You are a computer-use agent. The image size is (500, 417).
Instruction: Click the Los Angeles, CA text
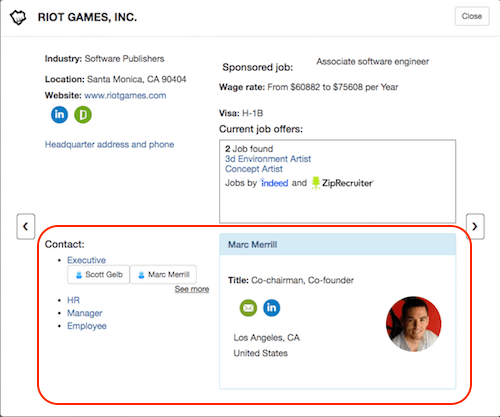click(267, 338)
